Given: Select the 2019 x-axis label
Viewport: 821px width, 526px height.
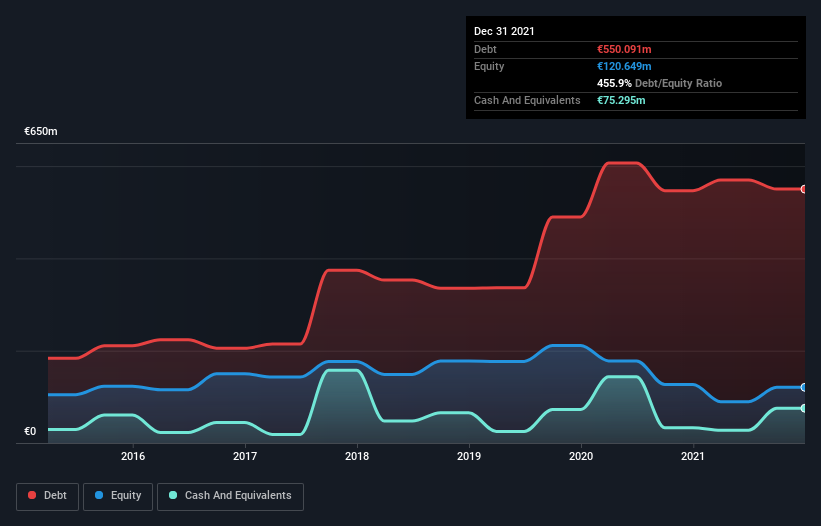Looking at the screenshot, I should [469, 456].
